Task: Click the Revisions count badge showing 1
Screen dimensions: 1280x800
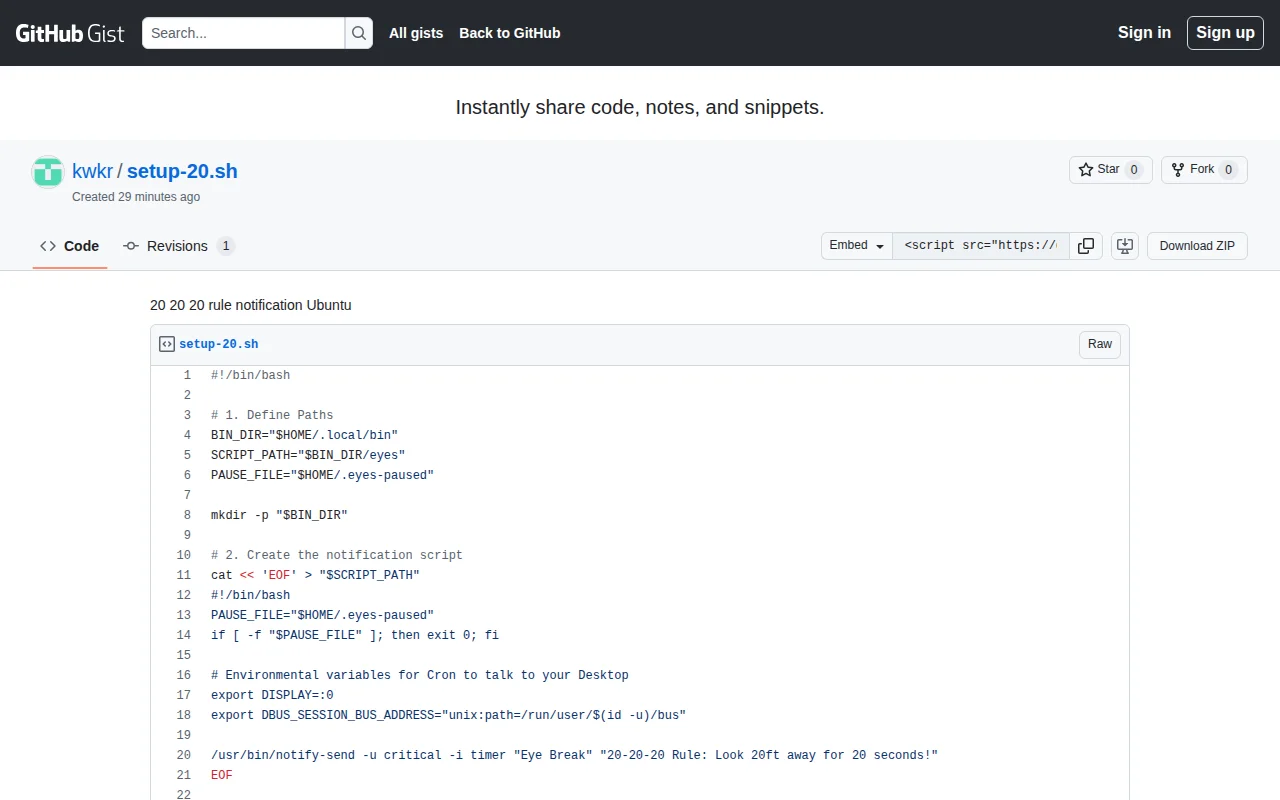Action: [226, 246]
